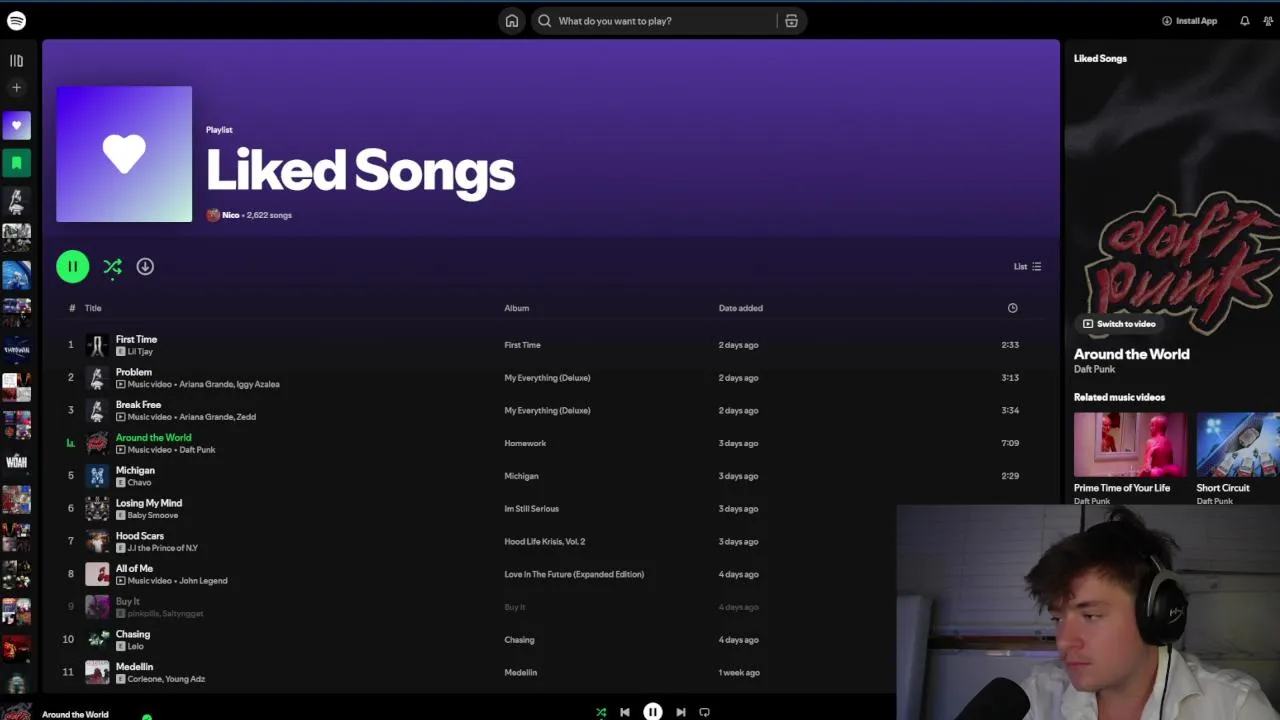Image resolution: width=1280 pixels, height=720 pixels.
Task: Open Daft Punk link in track row
Action: [x=197, y=450]
